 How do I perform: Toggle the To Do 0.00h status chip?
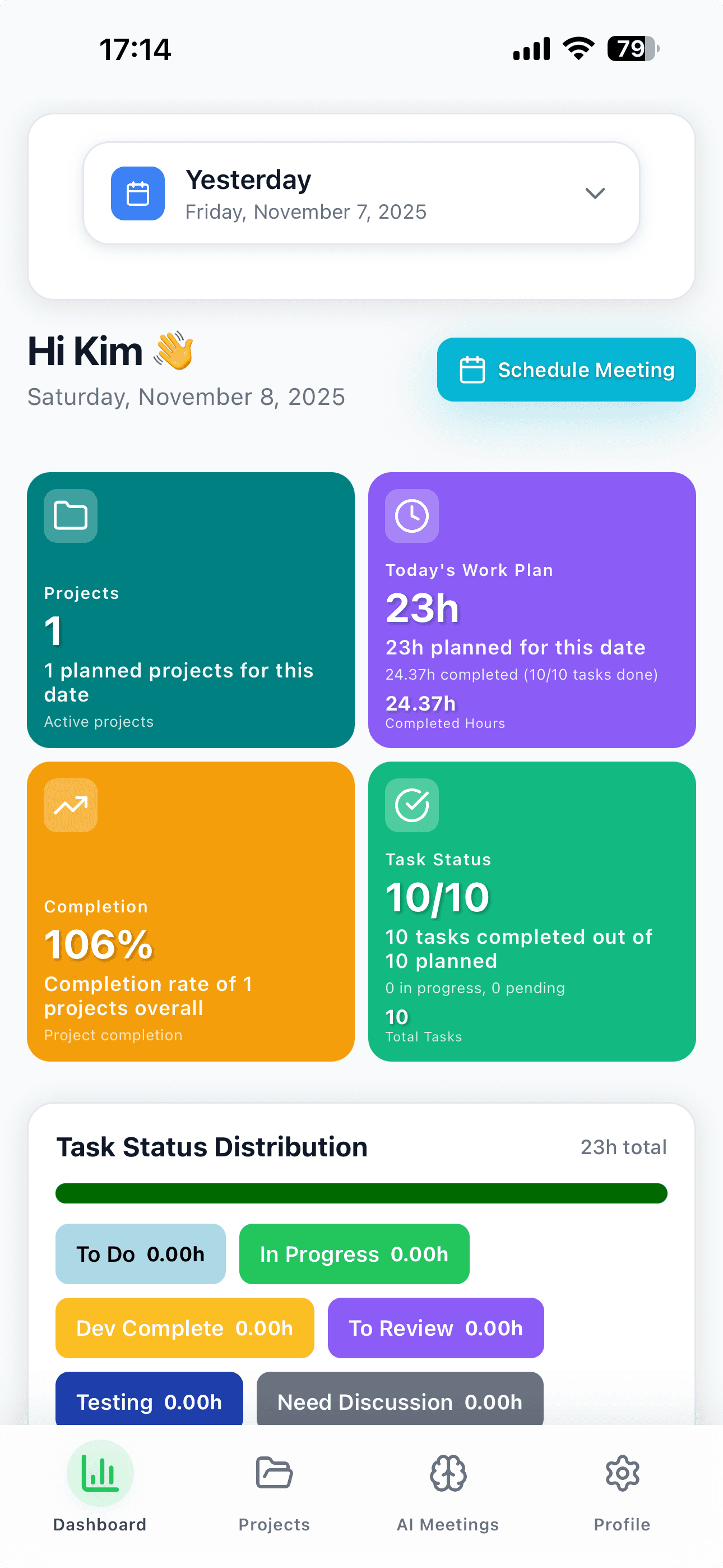click(x=140, y=1254)
